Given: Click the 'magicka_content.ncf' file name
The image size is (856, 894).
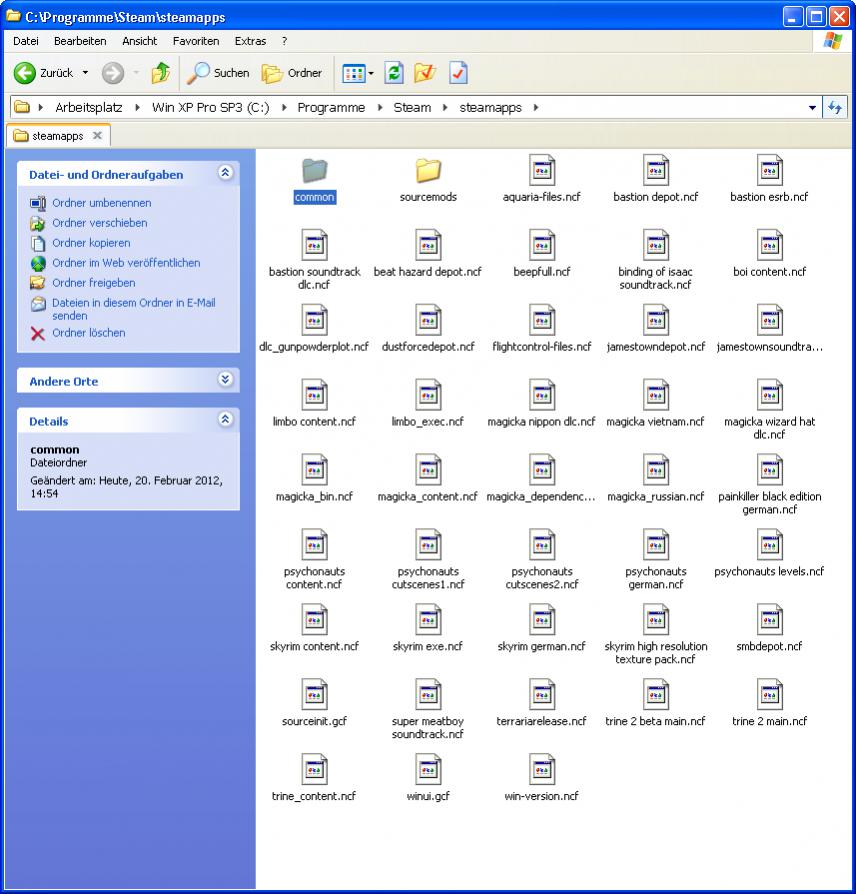Looking at the screenshot, I should pos(428,497).
